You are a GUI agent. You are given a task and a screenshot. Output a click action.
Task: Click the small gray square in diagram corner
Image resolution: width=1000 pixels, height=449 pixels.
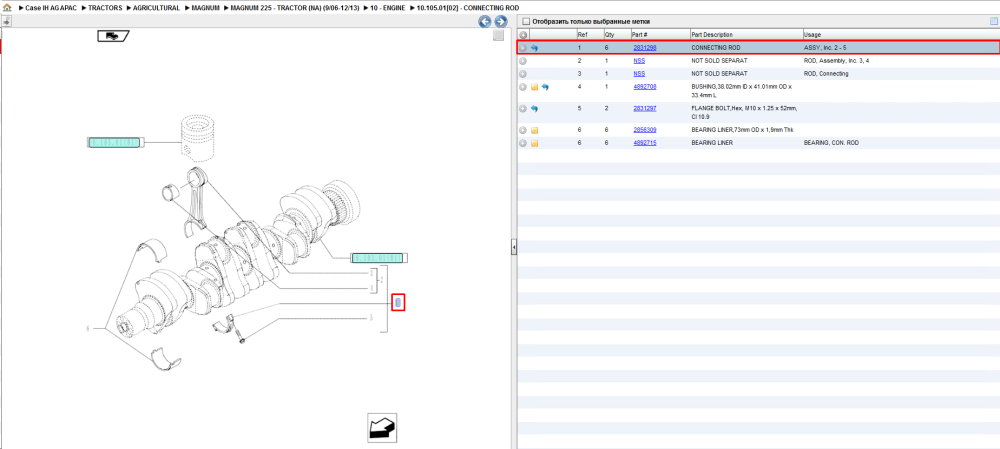[x=498, y=36]
